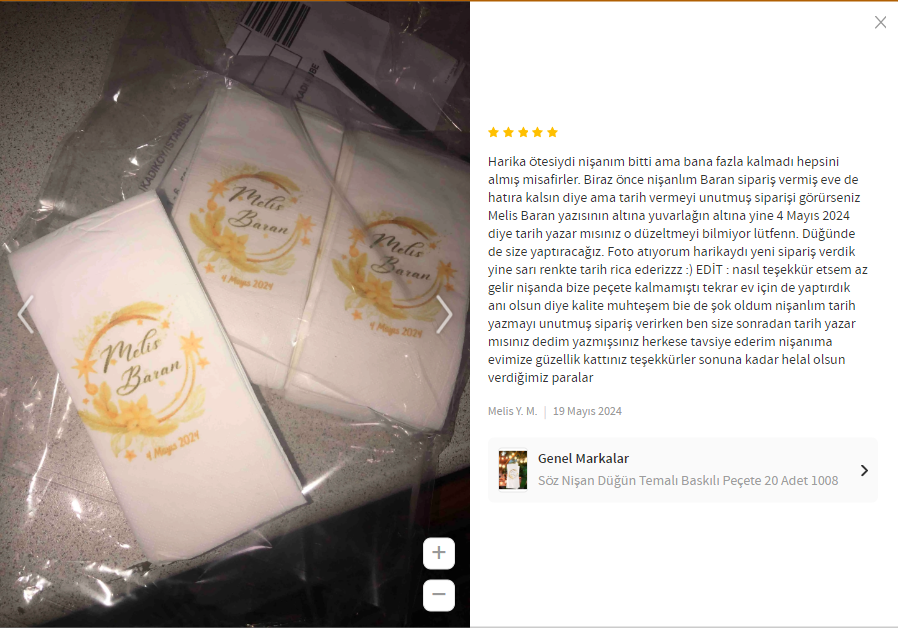Open the Genel Markalar brand name
898x628 pixels.
(583, 459)
